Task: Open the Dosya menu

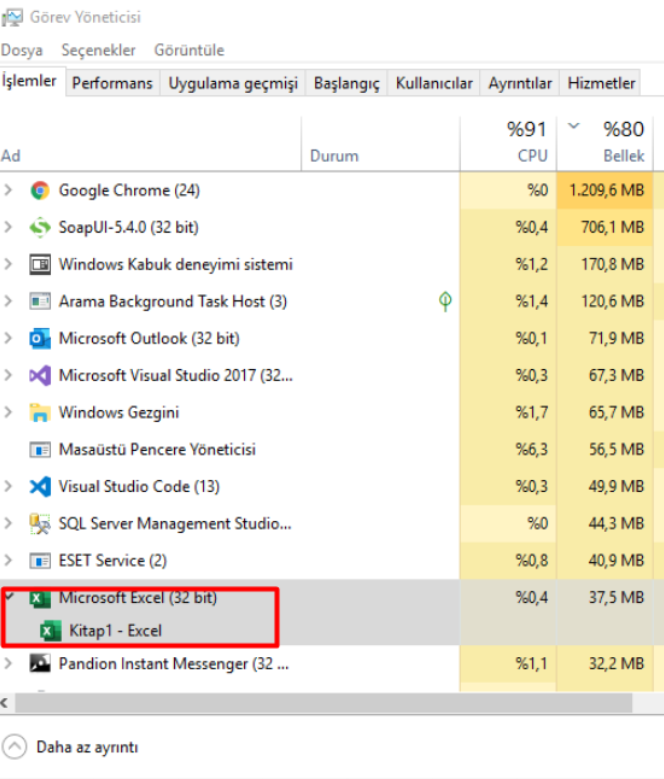Action: pyautogui.click(x=22, y=50)
